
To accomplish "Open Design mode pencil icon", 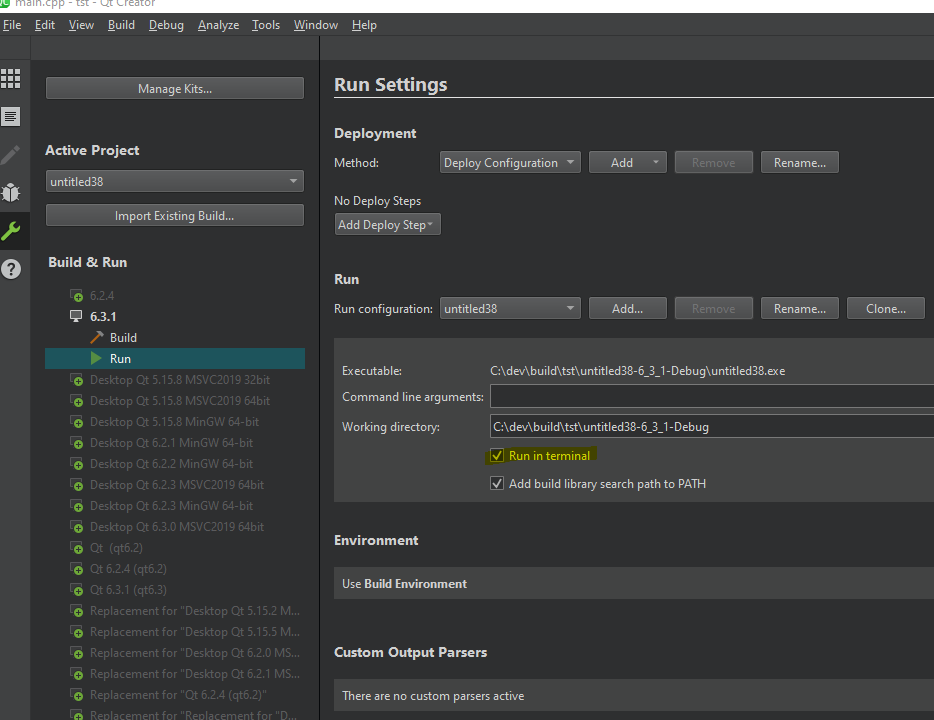I will click(x=11, y=155).
